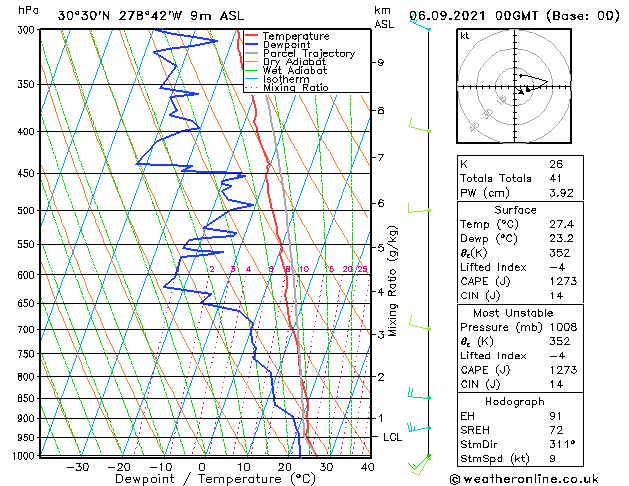Click the Wet Adiabat legend entry

[295, 71]
